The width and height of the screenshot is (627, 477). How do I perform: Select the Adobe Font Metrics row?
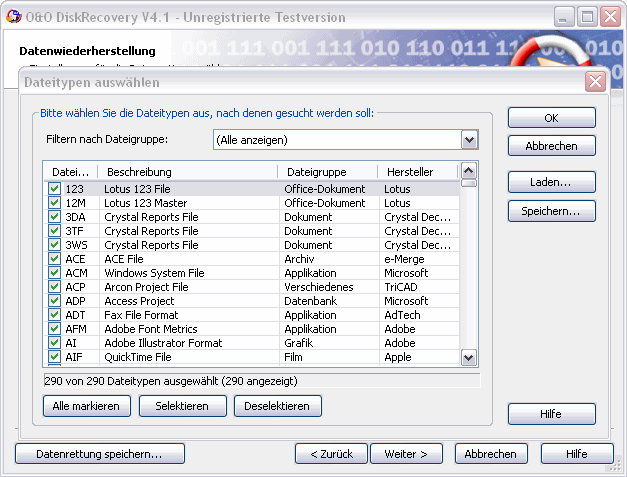[151, 329]
